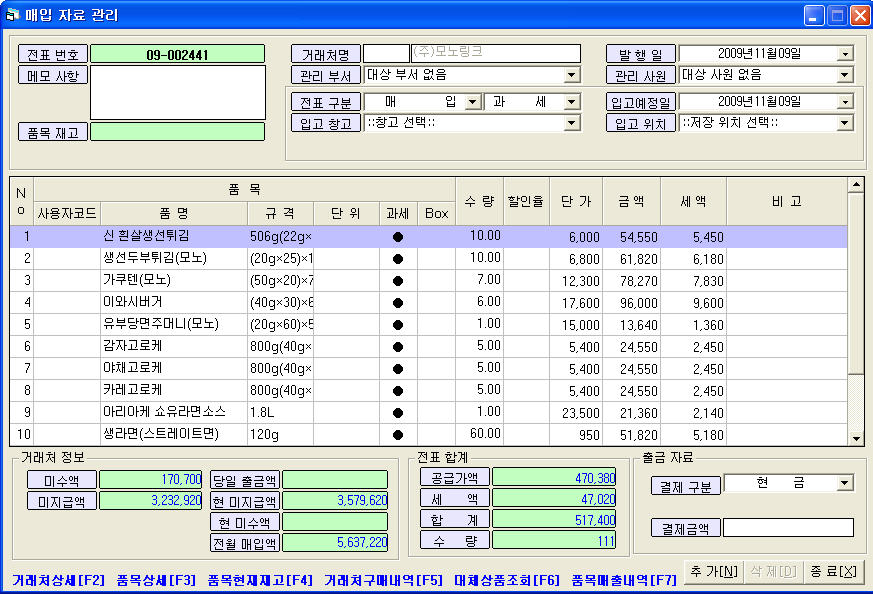Select the 이와시버거 item row
This screenshot has width=873, height=594.
(x=428, y=303)
